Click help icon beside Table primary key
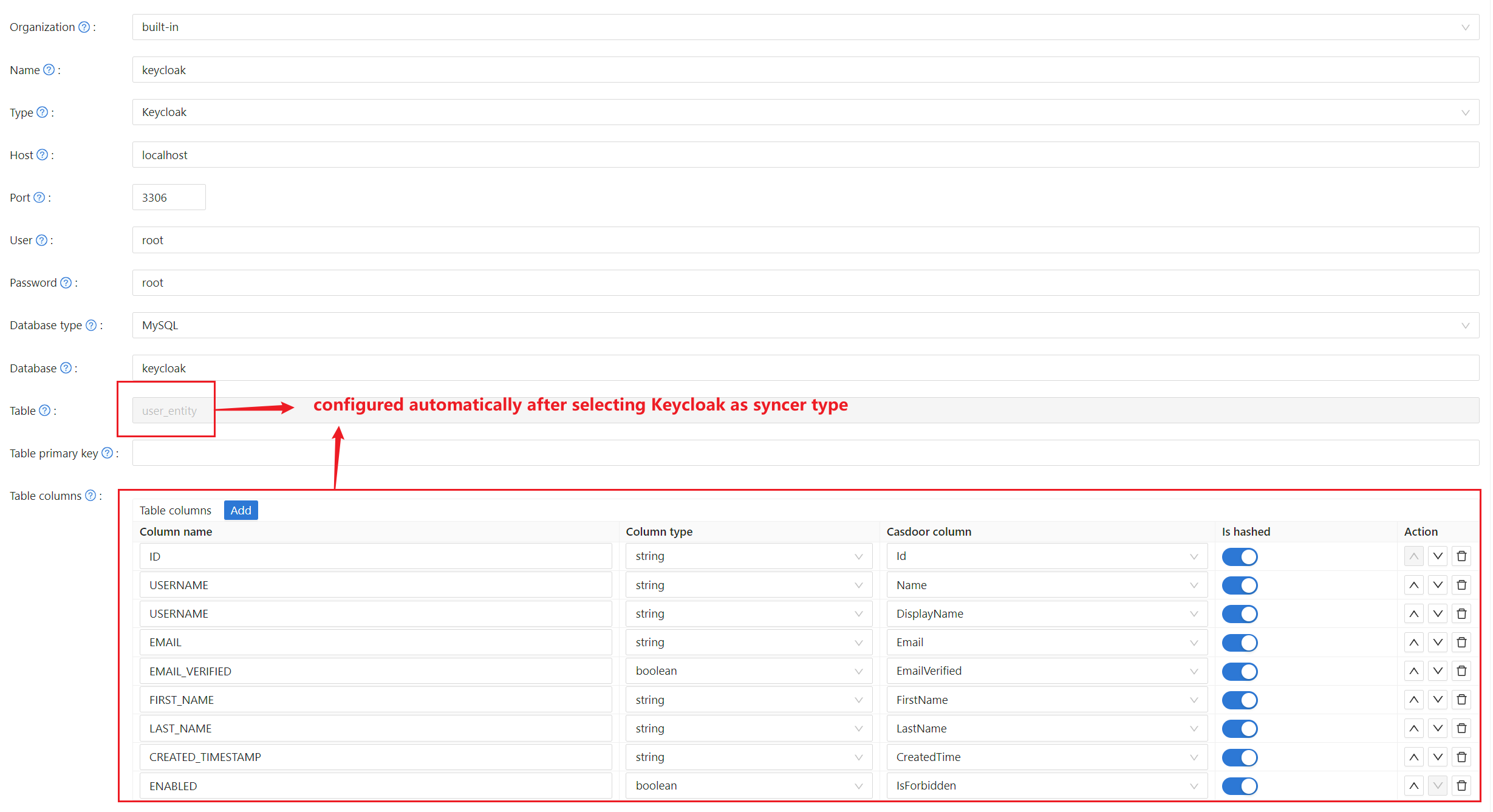1493x812 pixels. click(x=108, y=453)
